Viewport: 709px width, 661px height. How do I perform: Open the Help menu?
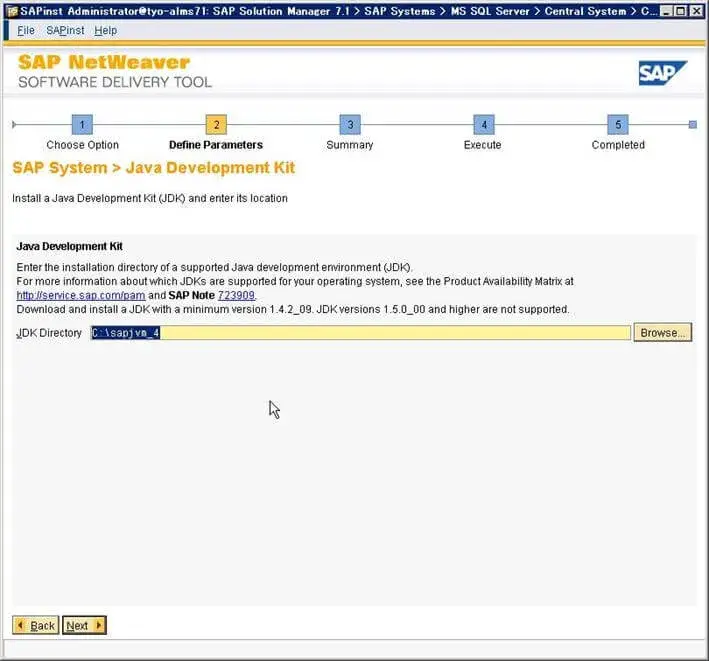[x=105, y=30]
